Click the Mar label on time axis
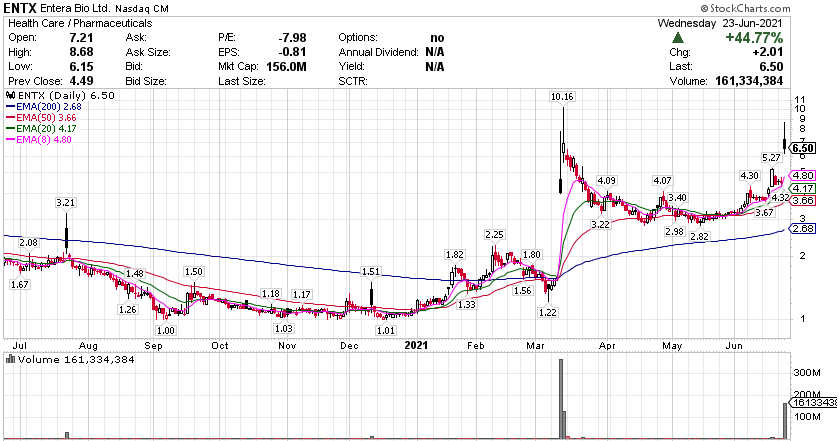840x441 pixels. click(x=536, y=346)
